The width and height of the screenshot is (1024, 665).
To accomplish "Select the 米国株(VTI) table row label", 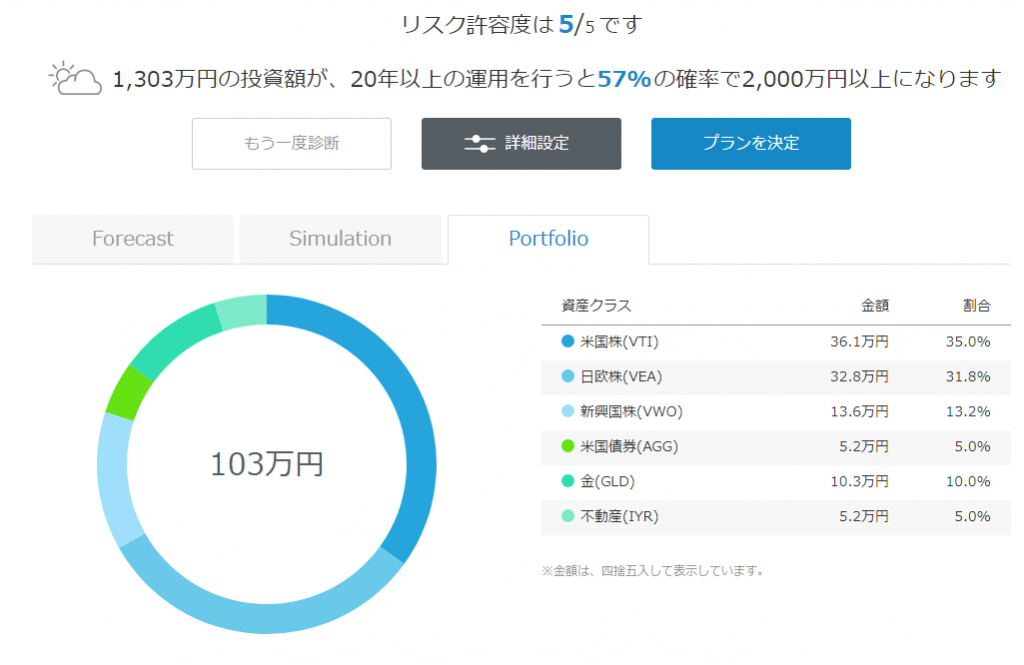I will pos(619,342).
